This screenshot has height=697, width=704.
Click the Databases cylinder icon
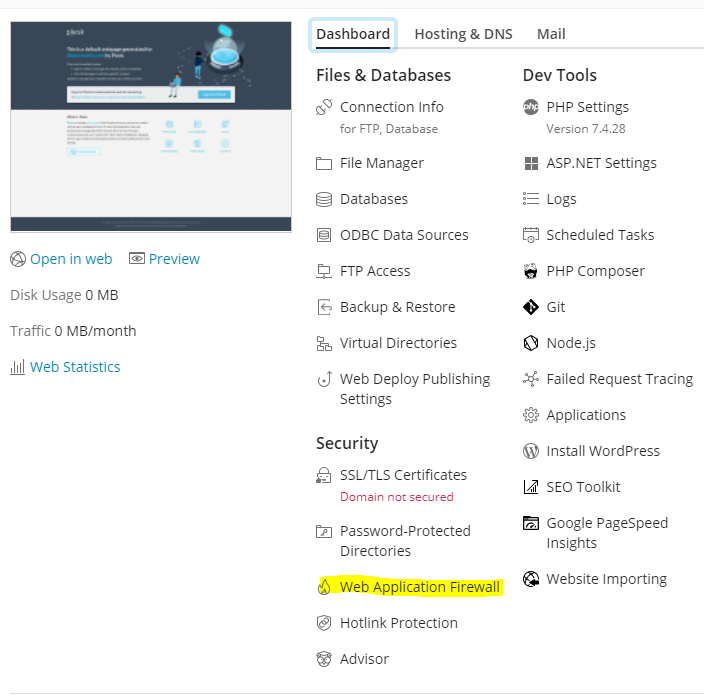click(x=324, y=199)
